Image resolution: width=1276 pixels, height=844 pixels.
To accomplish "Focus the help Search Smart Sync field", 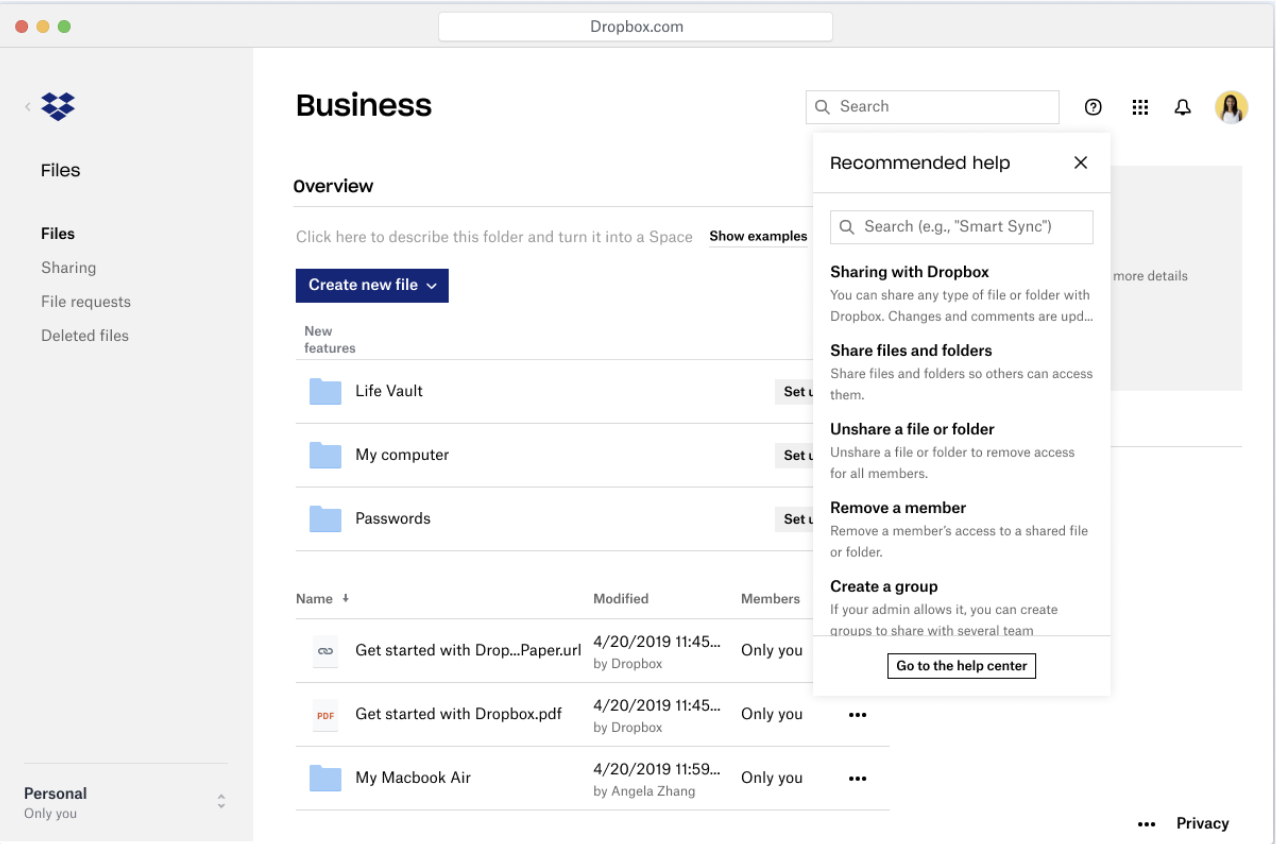I will [x=961, y=227].
